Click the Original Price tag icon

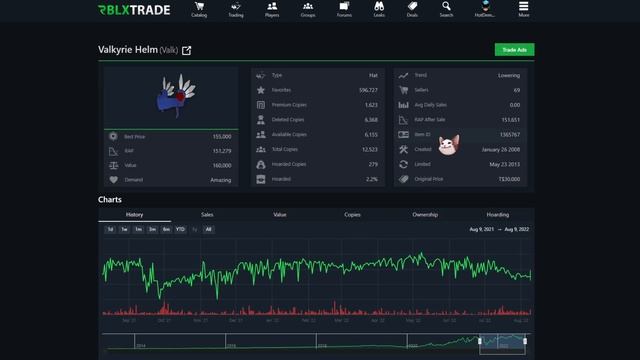coord(403,179)
